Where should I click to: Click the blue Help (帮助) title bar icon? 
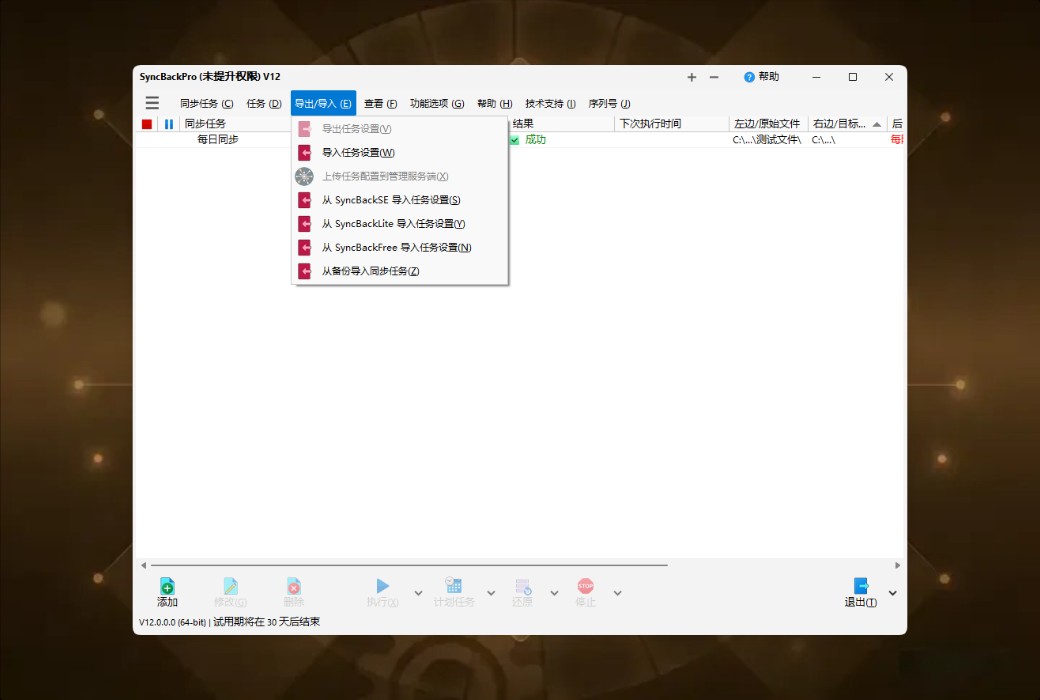[x=750, y=77]
